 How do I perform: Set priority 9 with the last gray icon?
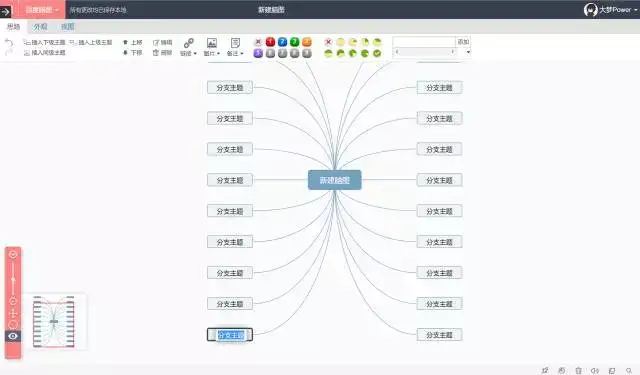(x=307, y=53)
